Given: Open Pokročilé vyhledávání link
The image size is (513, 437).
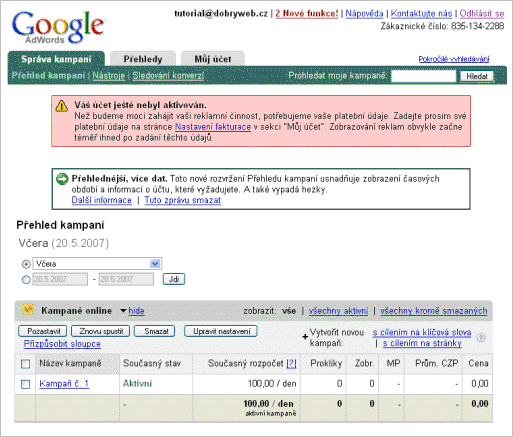Looking at the screenshot, I should pyautogui.click(x=454, y=59).
